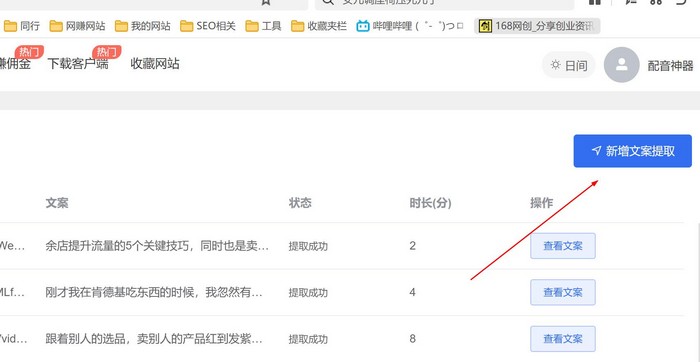Click the duration value 2
The image size is (700, 362).
coord(412,245)
